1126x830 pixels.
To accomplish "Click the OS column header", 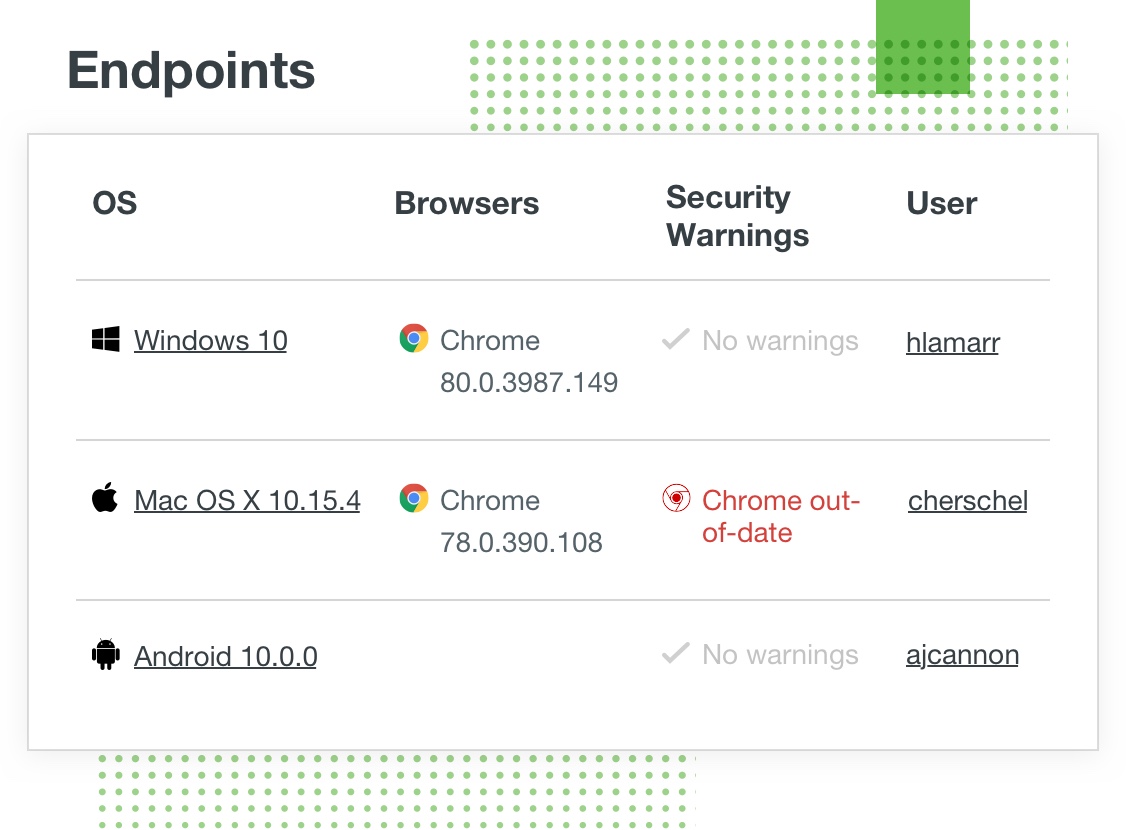I will point(115,204).
